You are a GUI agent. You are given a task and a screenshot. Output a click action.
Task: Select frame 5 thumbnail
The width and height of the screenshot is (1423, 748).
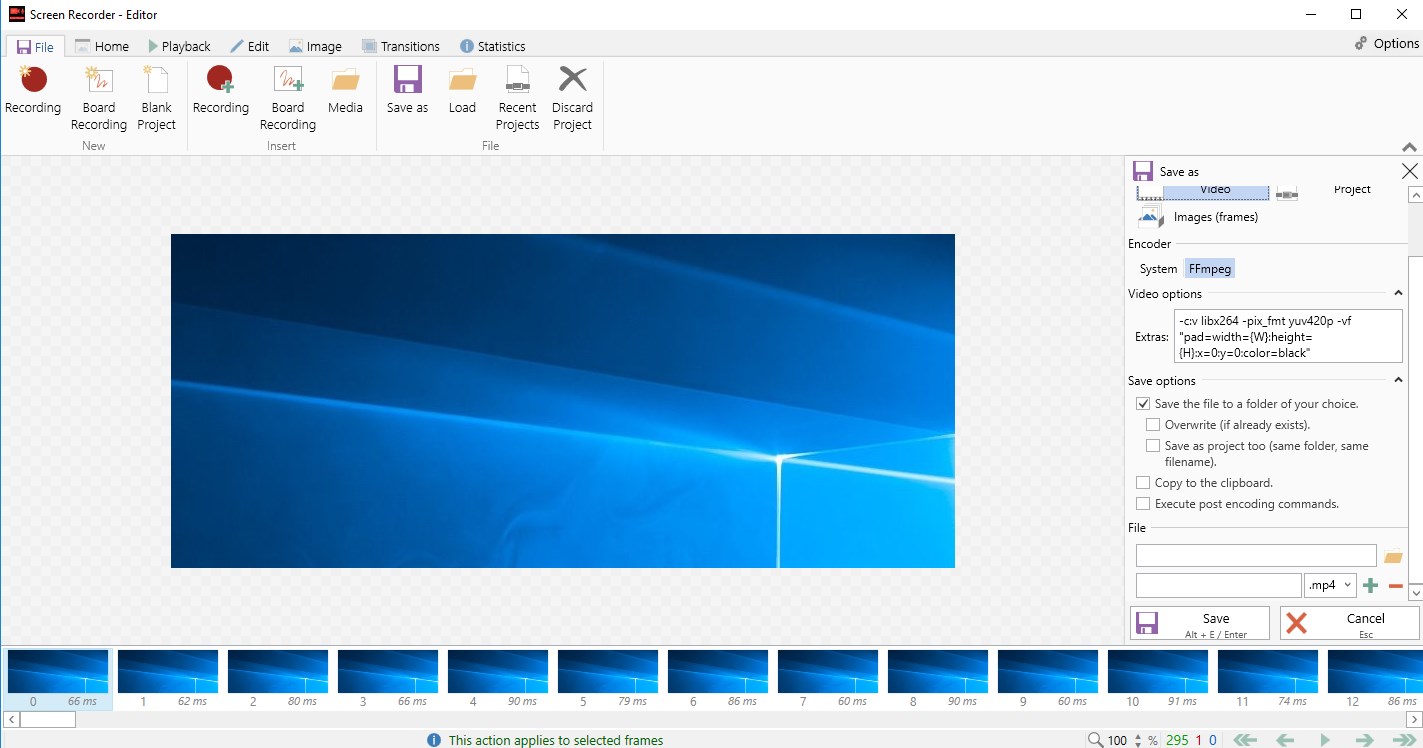[x=608, y=679]
